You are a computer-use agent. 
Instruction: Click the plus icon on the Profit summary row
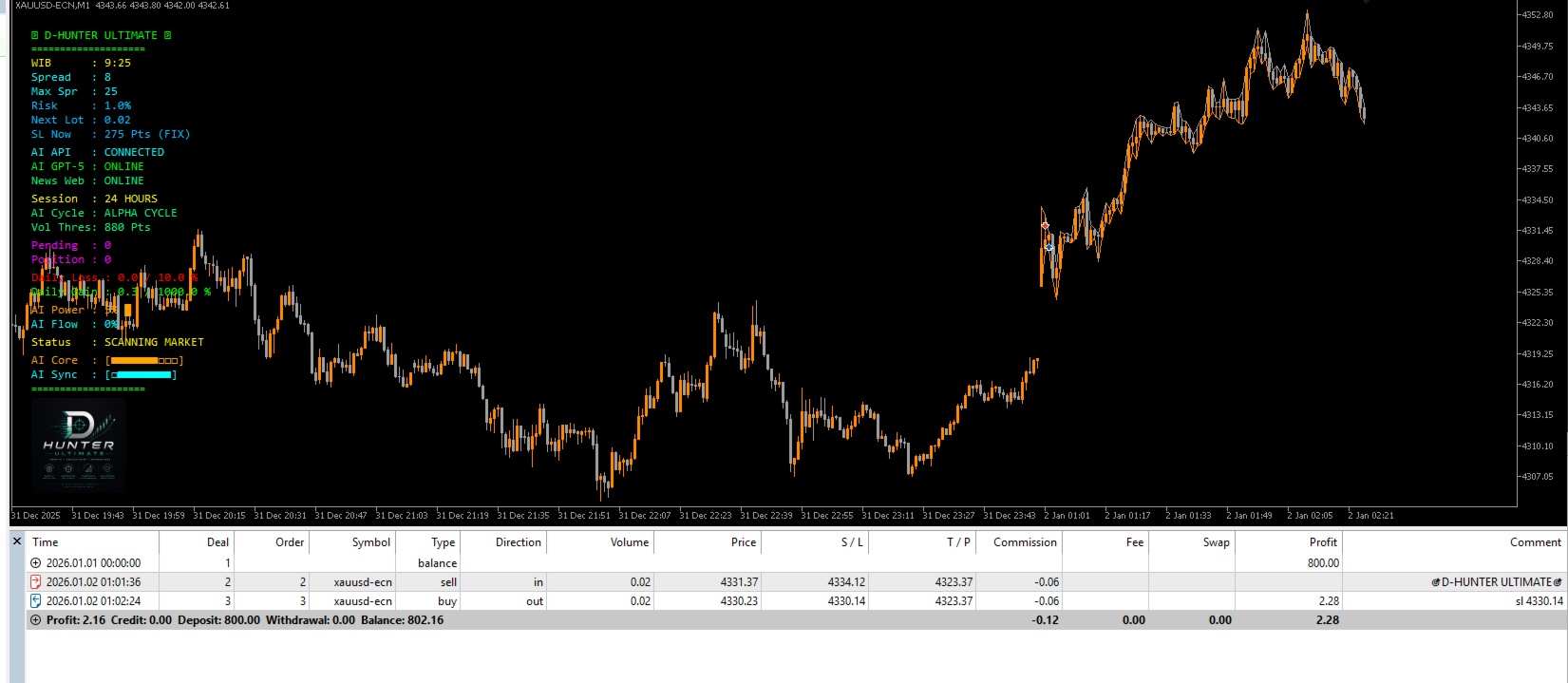point(36,620)
